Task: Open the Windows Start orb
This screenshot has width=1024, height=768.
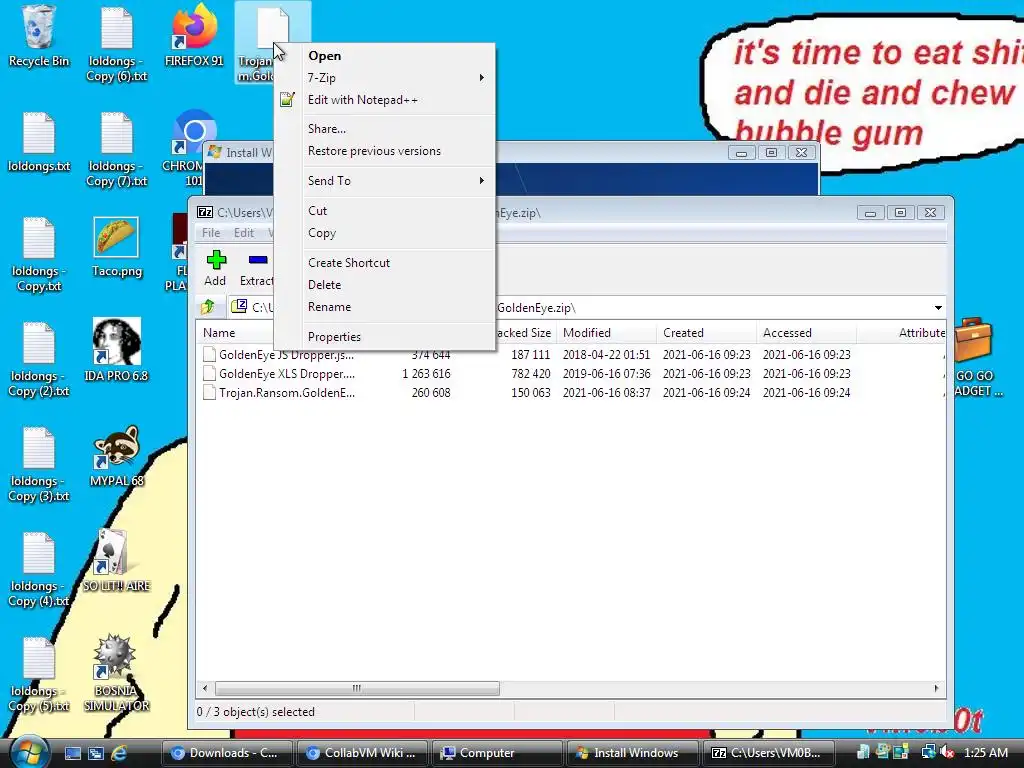Action: tap(29, 752)
